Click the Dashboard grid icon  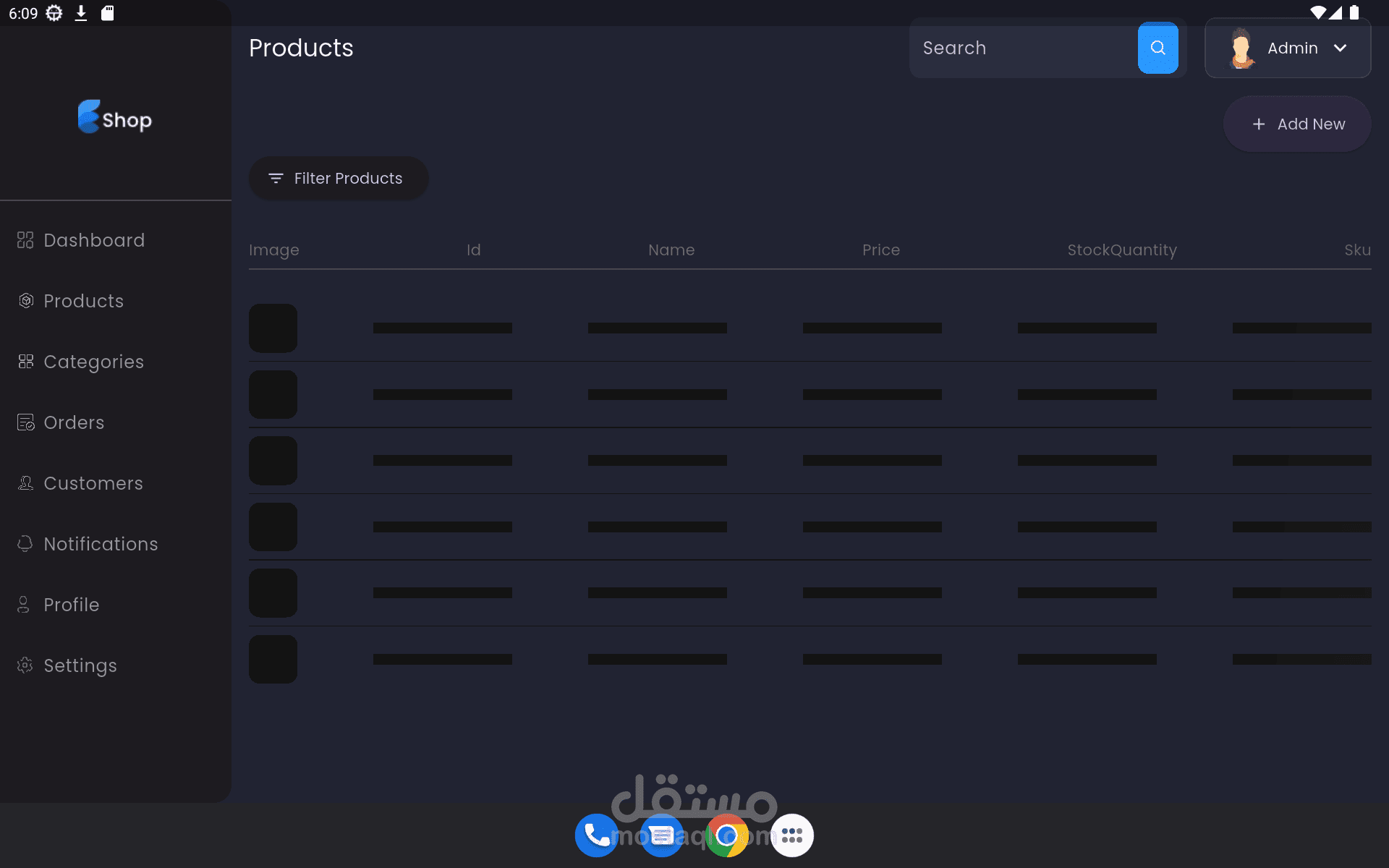tap(25, 240)
